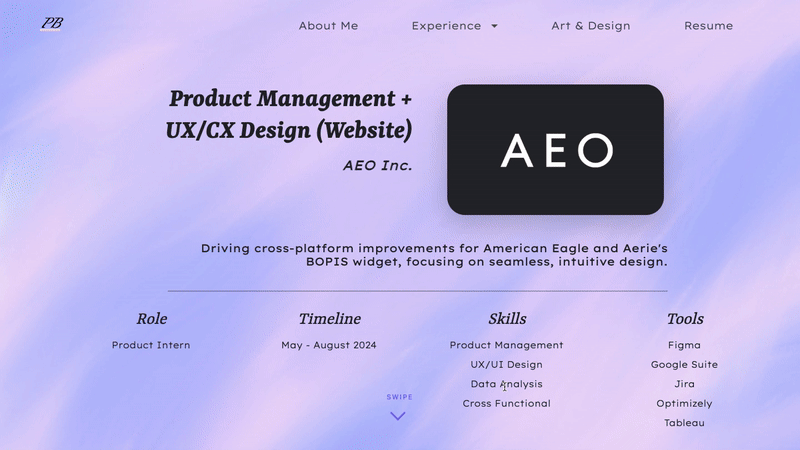Viewport: 800px width, 450px height.
Task: Click 'Product Management' under Skills
Action: point(506,345)
